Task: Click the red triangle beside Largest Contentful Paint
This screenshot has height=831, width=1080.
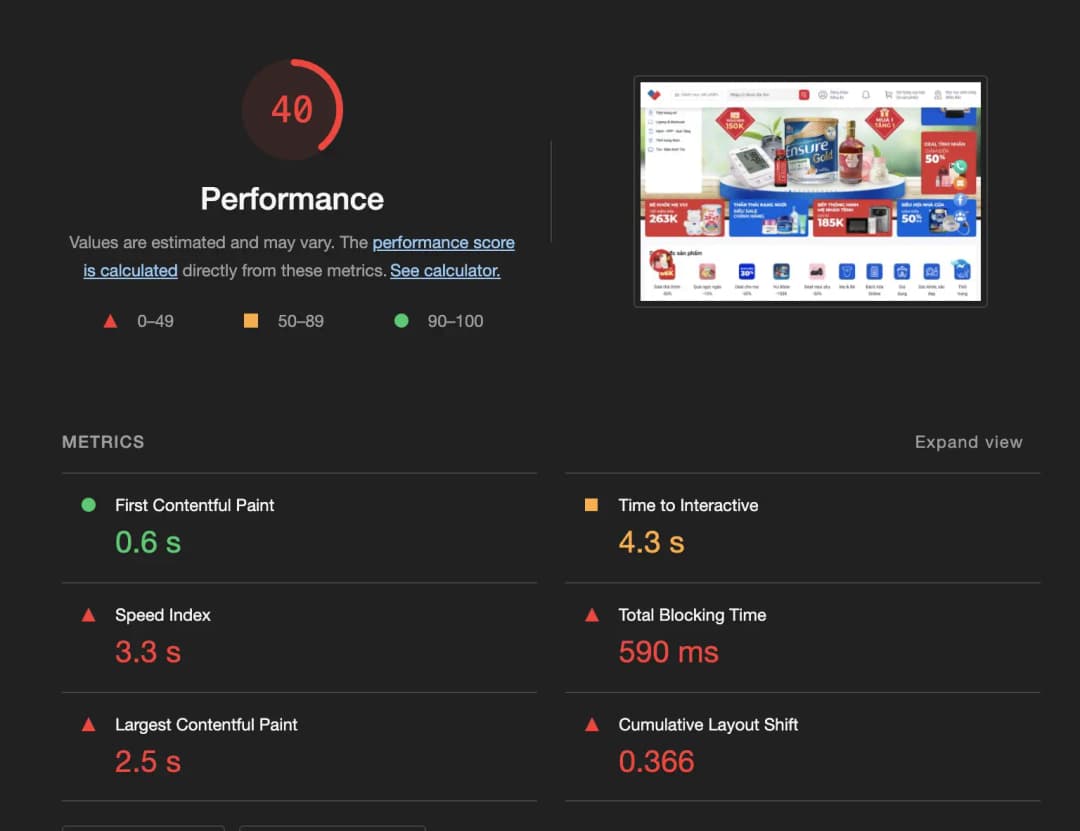Action: coord(88,724)
